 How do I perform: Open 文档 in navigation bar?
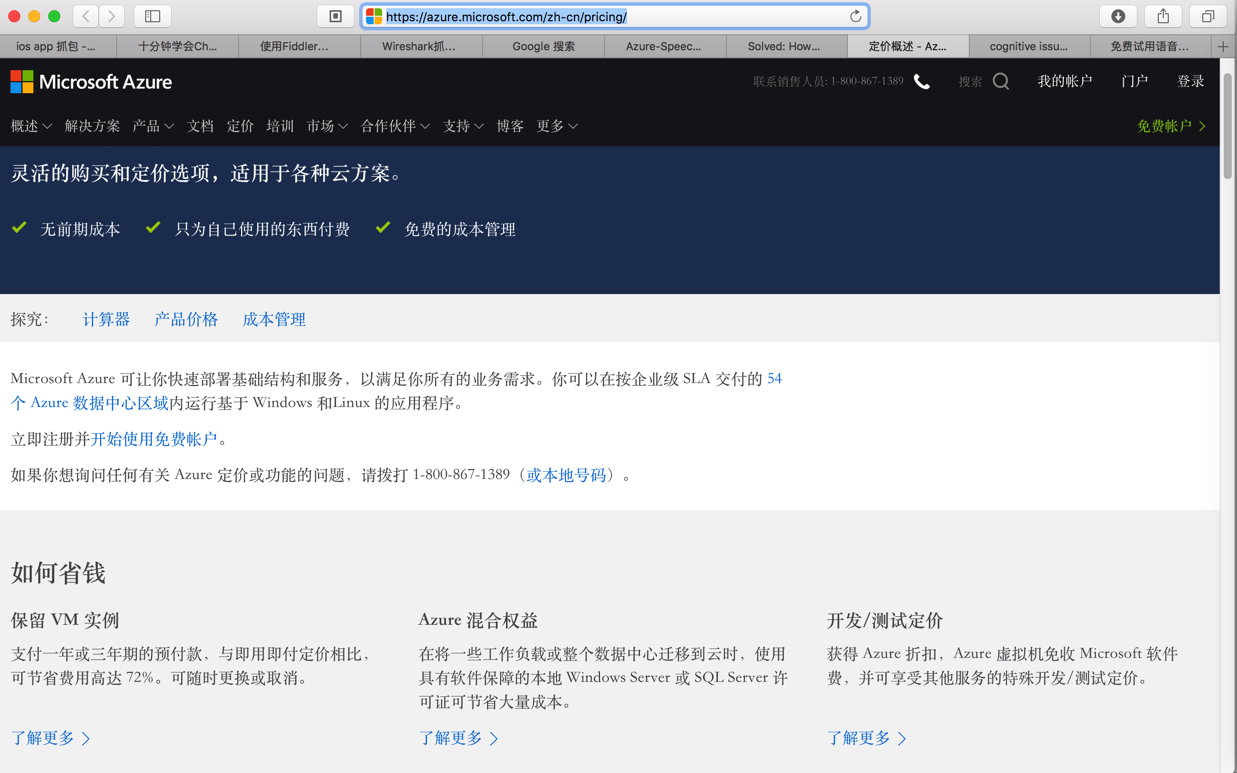click(x=200, y=126)
